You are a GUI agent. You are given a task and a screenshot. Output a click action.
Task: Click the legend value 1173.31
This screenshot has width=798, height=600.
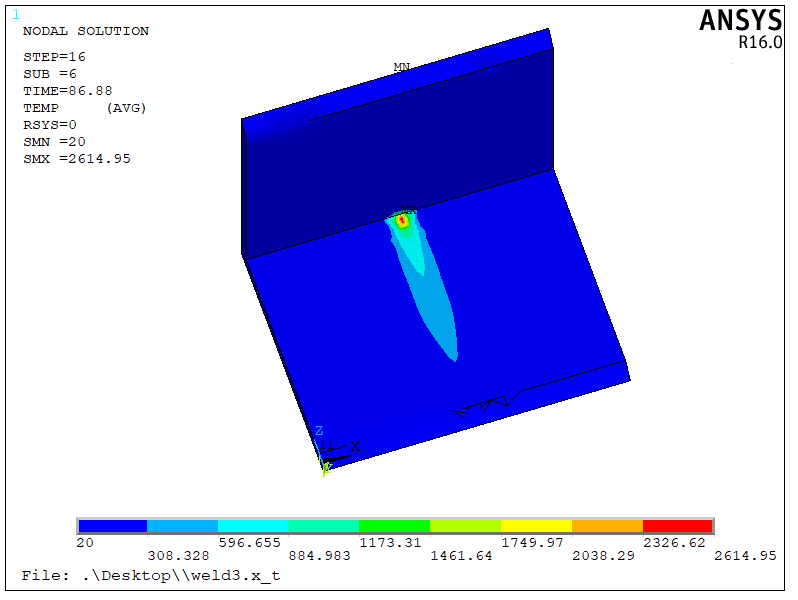[x=390, y=542]
